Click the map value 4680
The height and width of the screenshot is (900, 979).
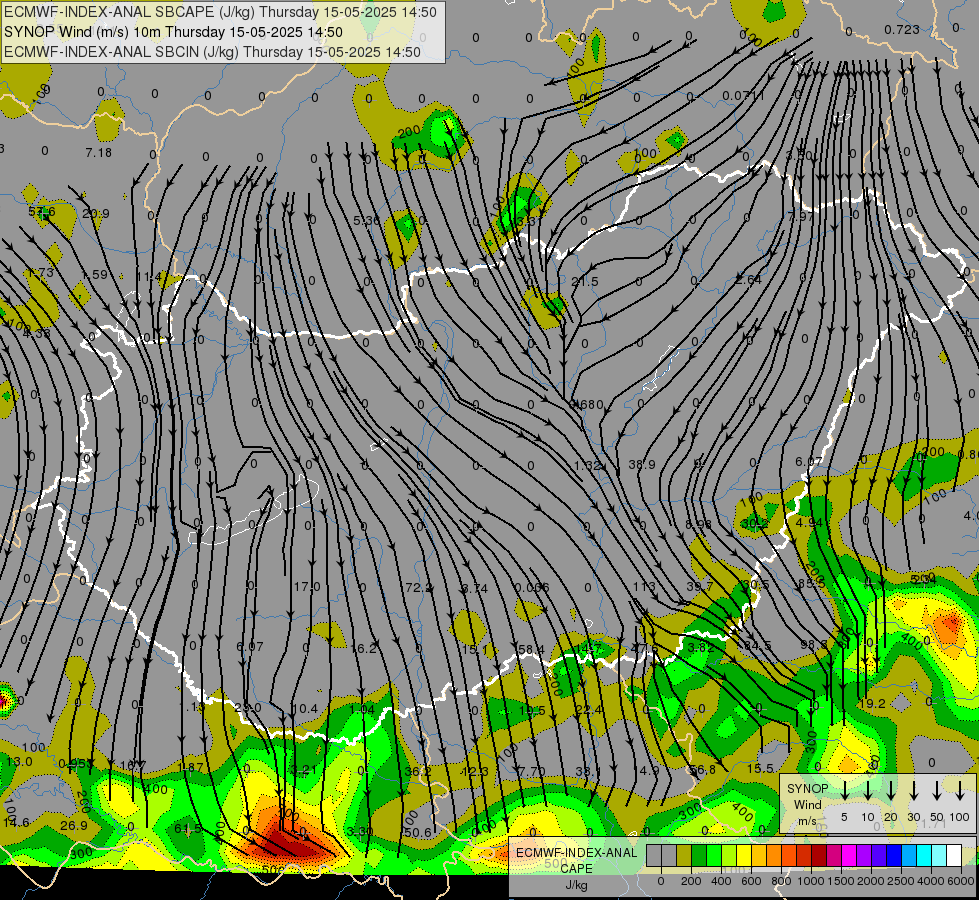click(587, 404)
